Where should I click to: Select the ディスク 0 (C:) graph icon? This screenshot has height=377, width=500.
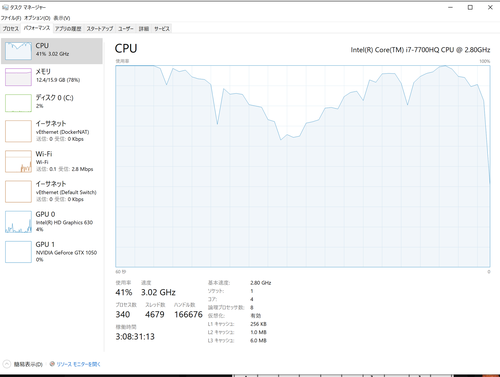[x=18, y=103]
